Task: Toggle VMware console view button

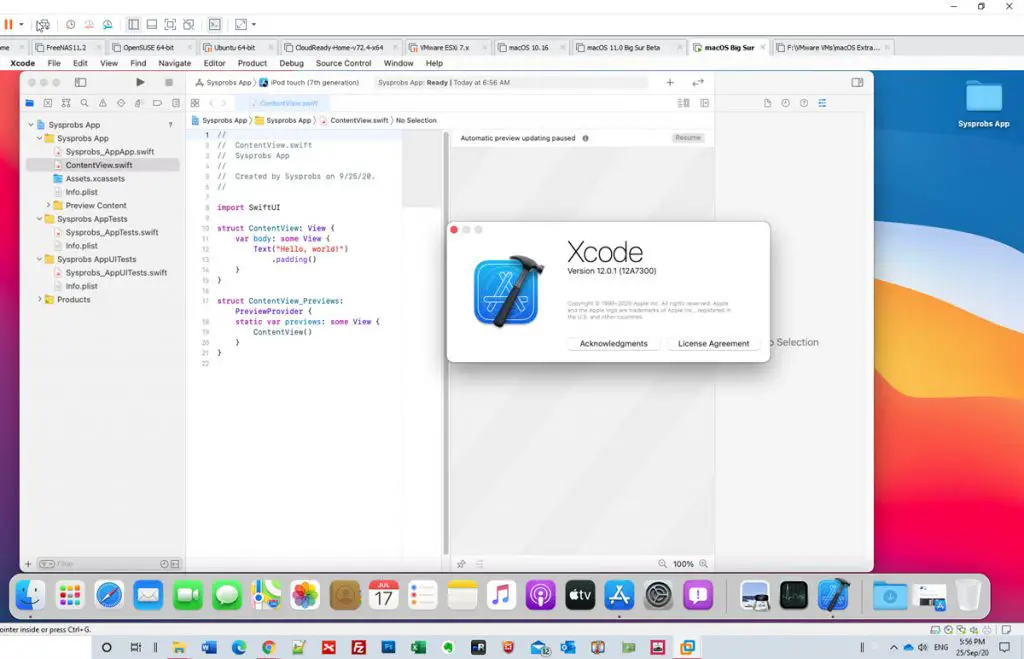Action: coord(214,25)
